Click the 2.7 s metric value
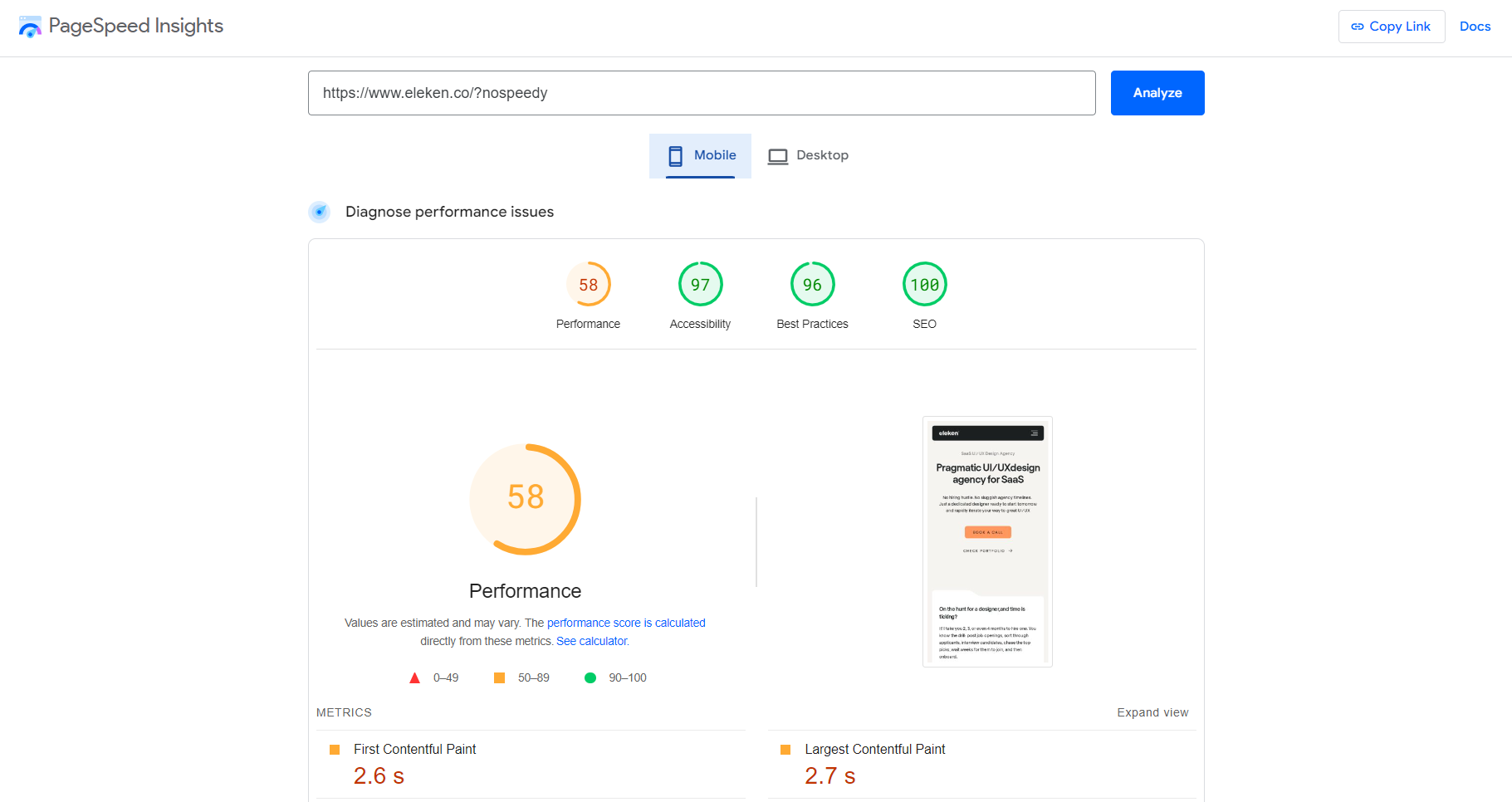 (x=829, y=775)
